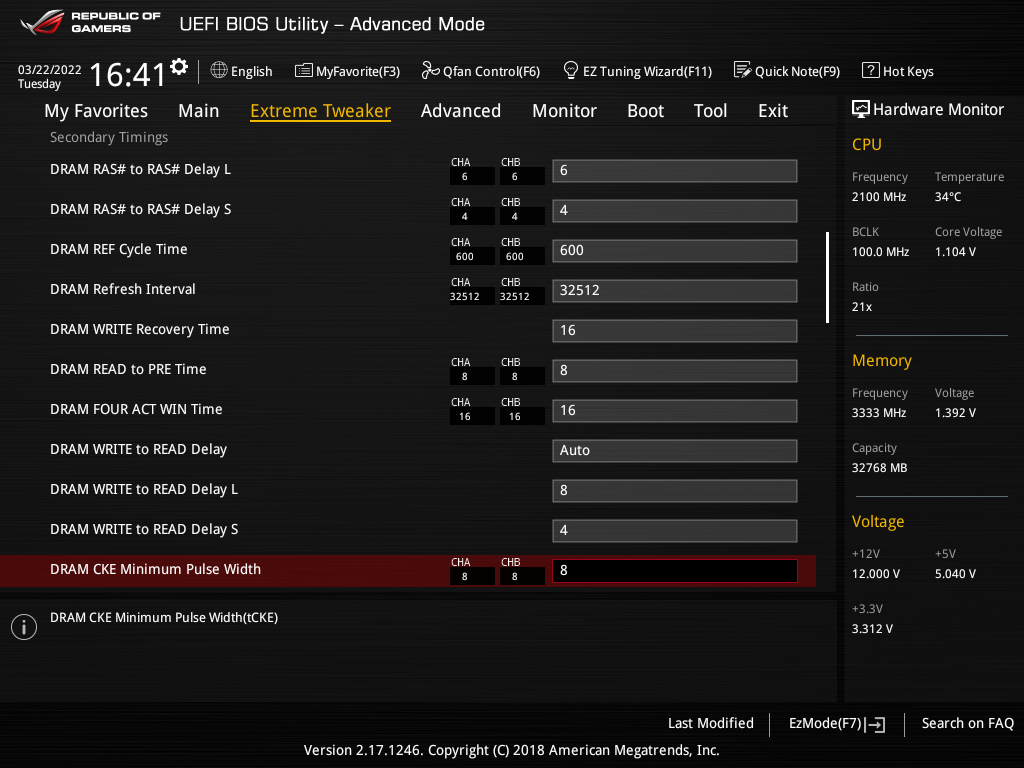Open the Monitor tab

564,111
